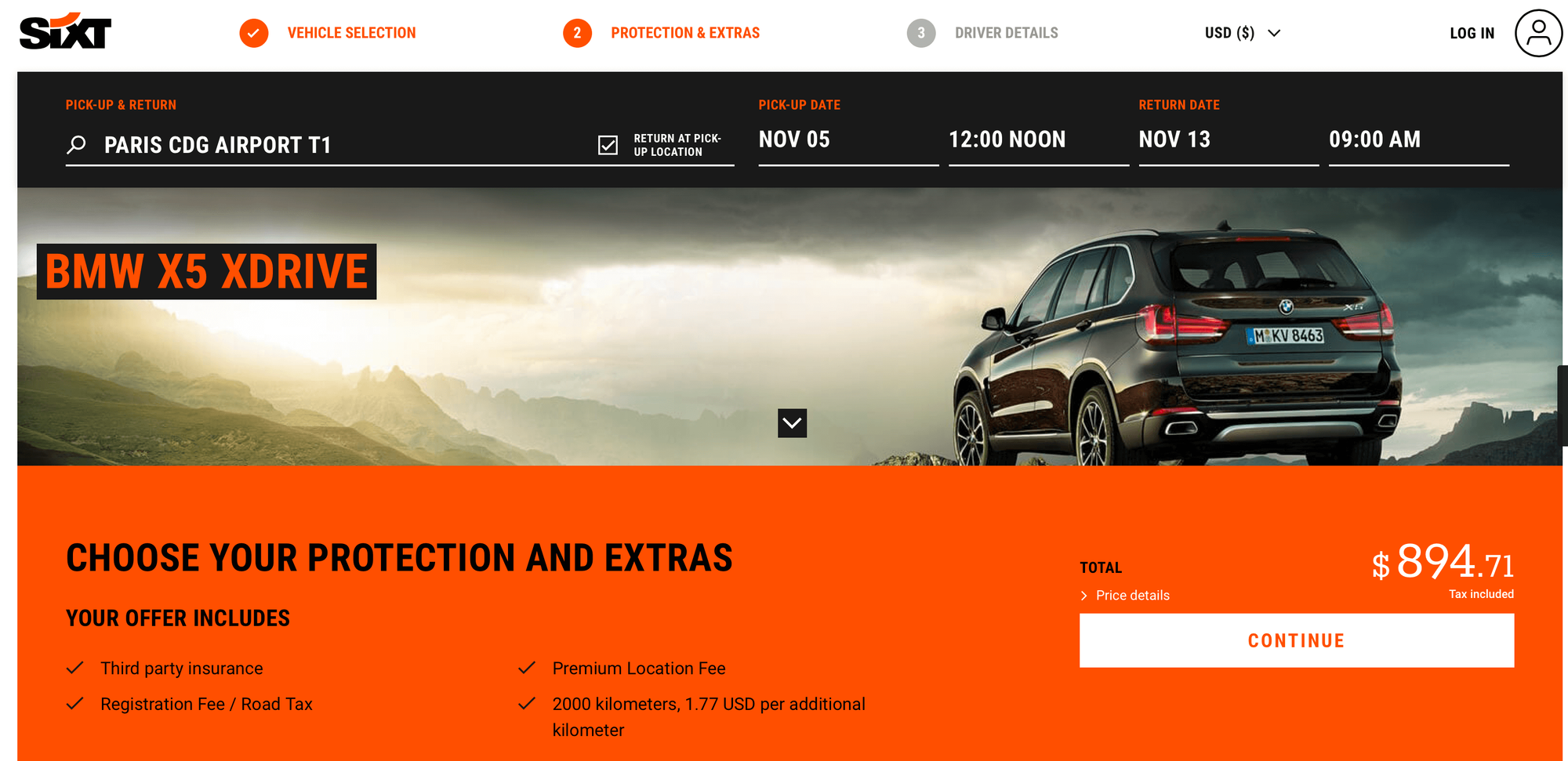Toggle Return at pick-up location checkbox
Image resolution: width=1568 pixels, height=761 pixels.
pyautogui.click(x=608, y=145)
